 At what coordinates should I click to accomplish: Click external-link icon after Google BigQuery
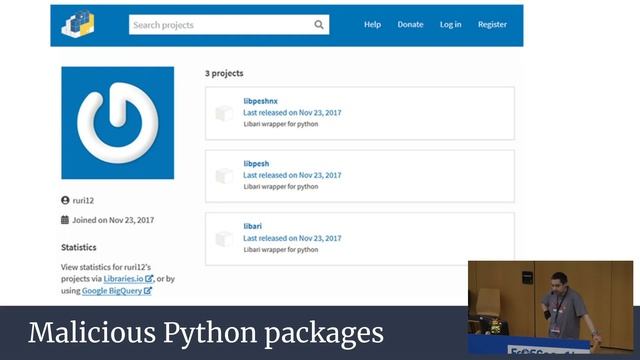148,291
